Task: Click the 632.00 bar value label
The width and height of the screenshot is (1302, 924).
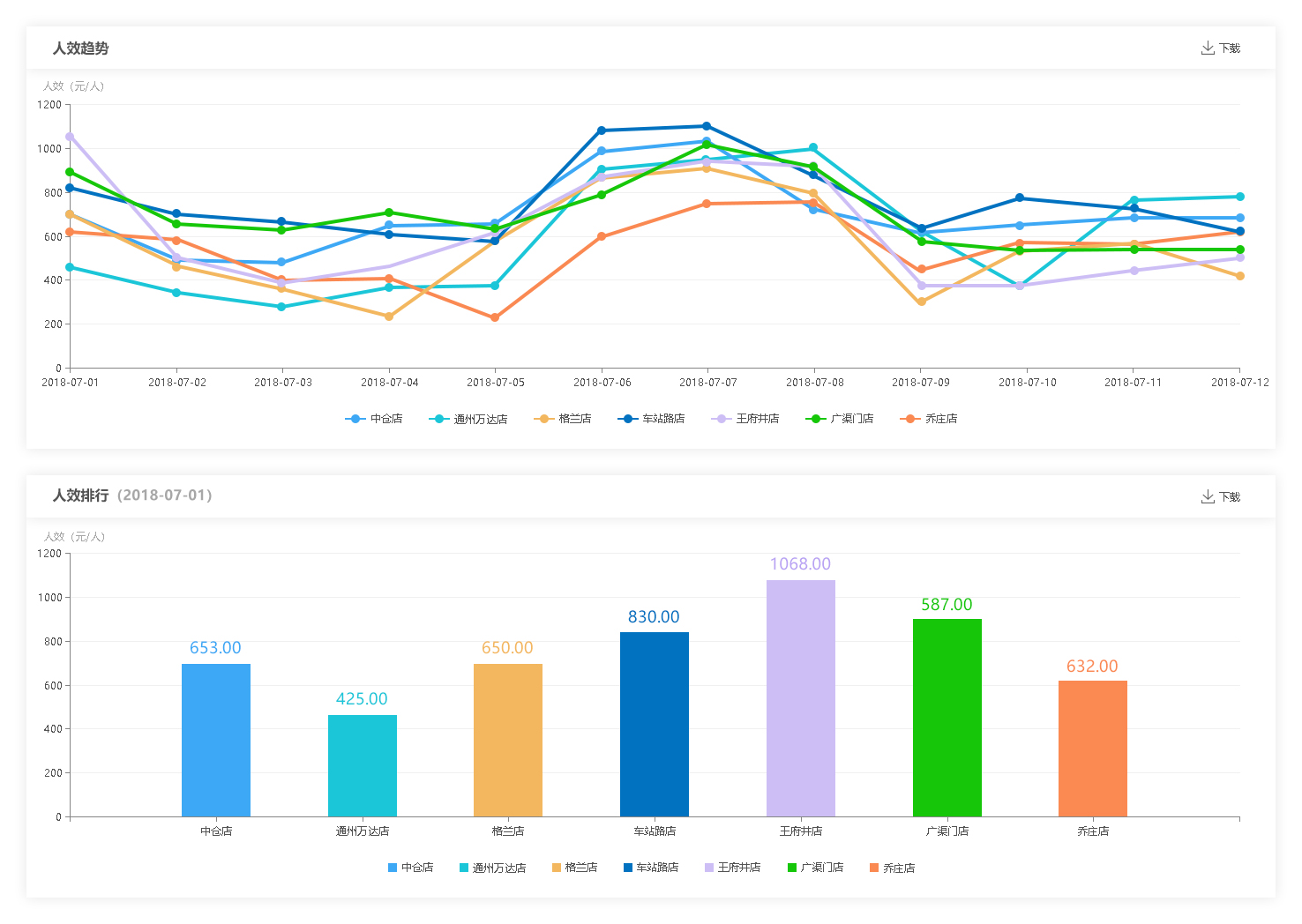Action: tap(1092, 667)
